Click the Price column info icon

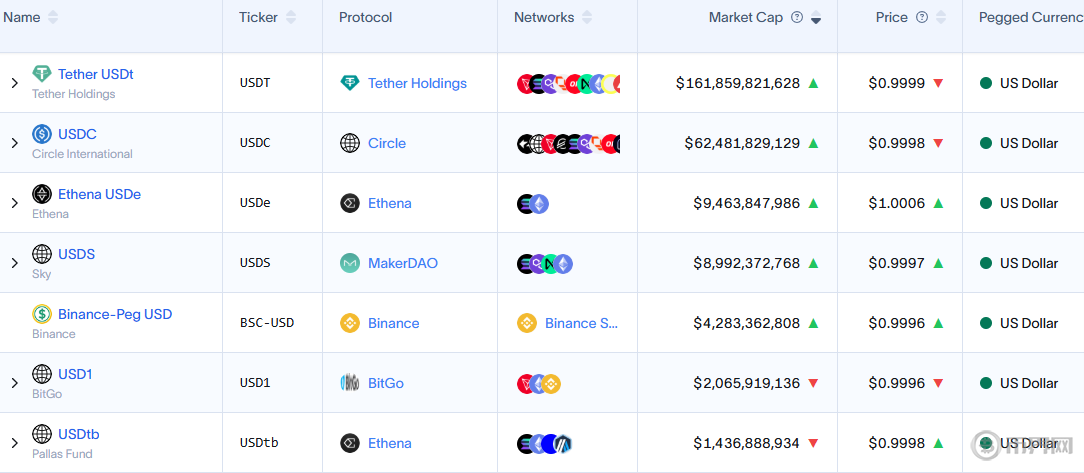click(x=922, y=17)
